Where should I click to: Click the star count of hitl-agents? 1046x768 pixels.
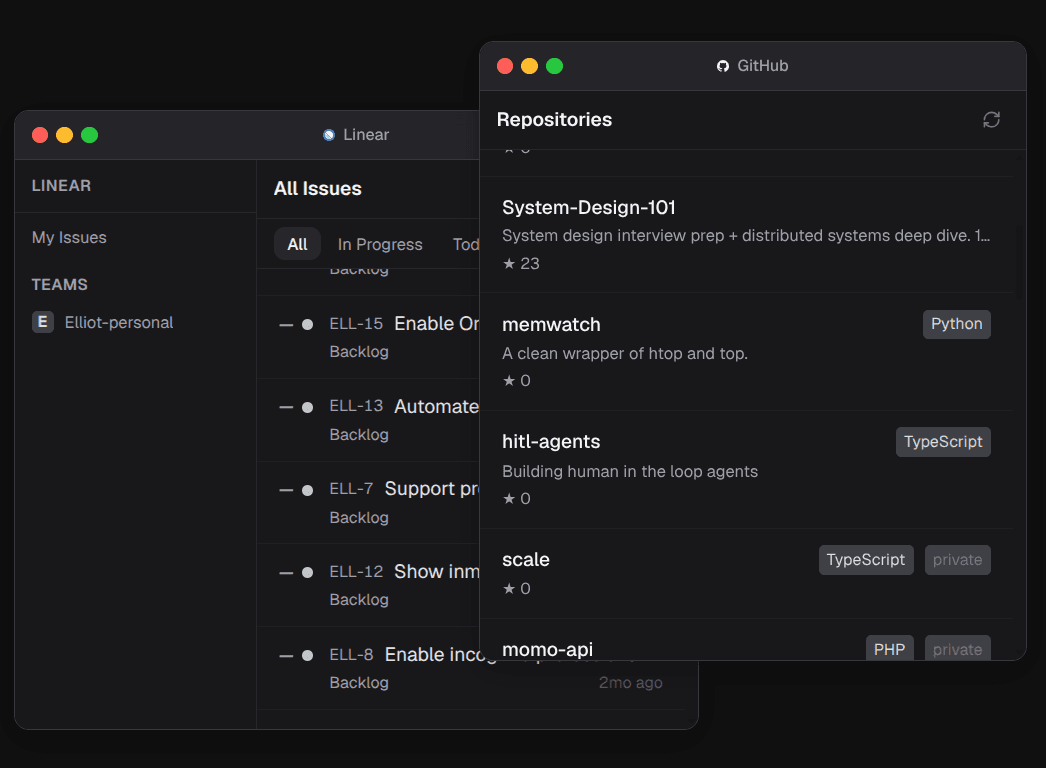[516, 498]
